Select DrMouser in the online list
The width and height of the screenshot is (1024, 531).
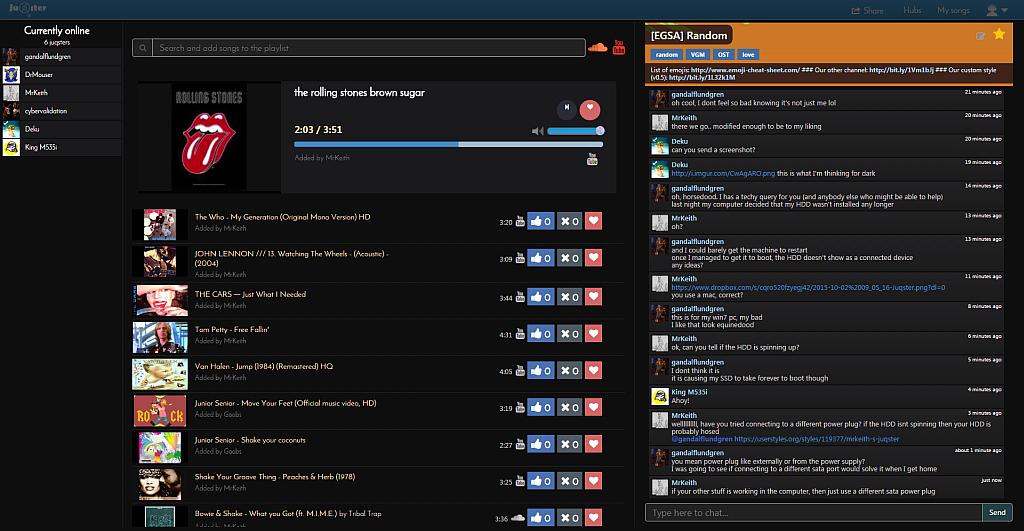pyautogui.click(x=61, y=74)
